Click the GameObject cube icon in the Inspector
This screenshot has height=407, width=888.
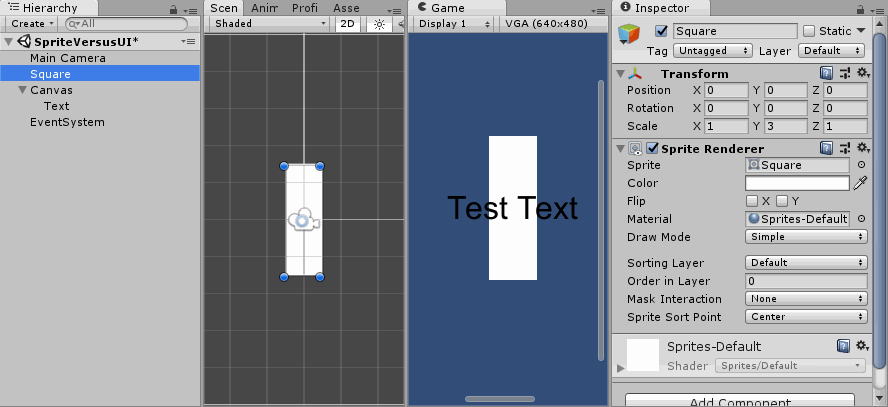pyautogui.click(x=630, y=35)
